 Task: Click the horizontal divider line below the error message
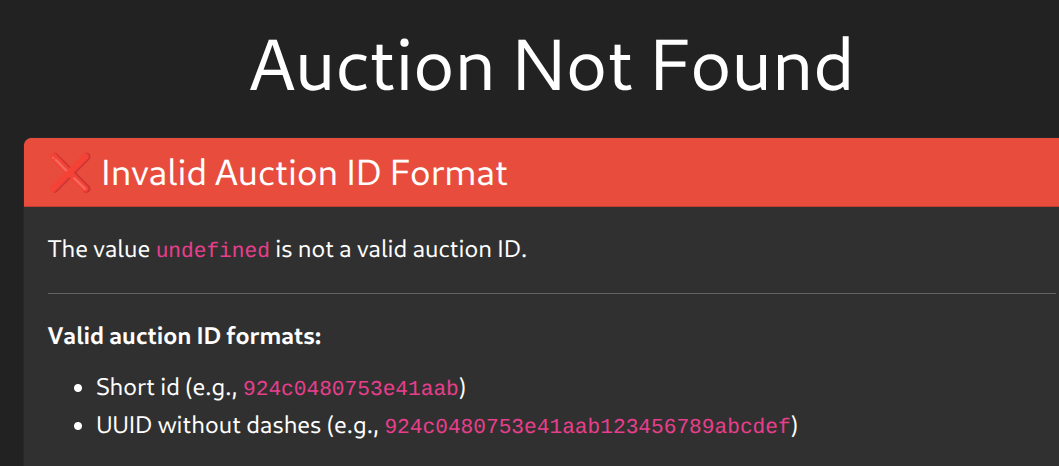(x=550, y=294)
